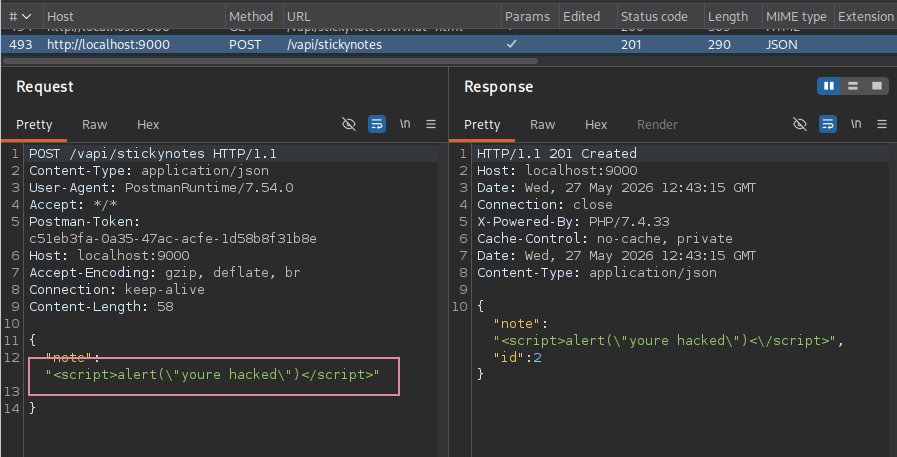Sort by the Length column header
The width and height of the screenshot is (897, 457).
click(728, 17)
